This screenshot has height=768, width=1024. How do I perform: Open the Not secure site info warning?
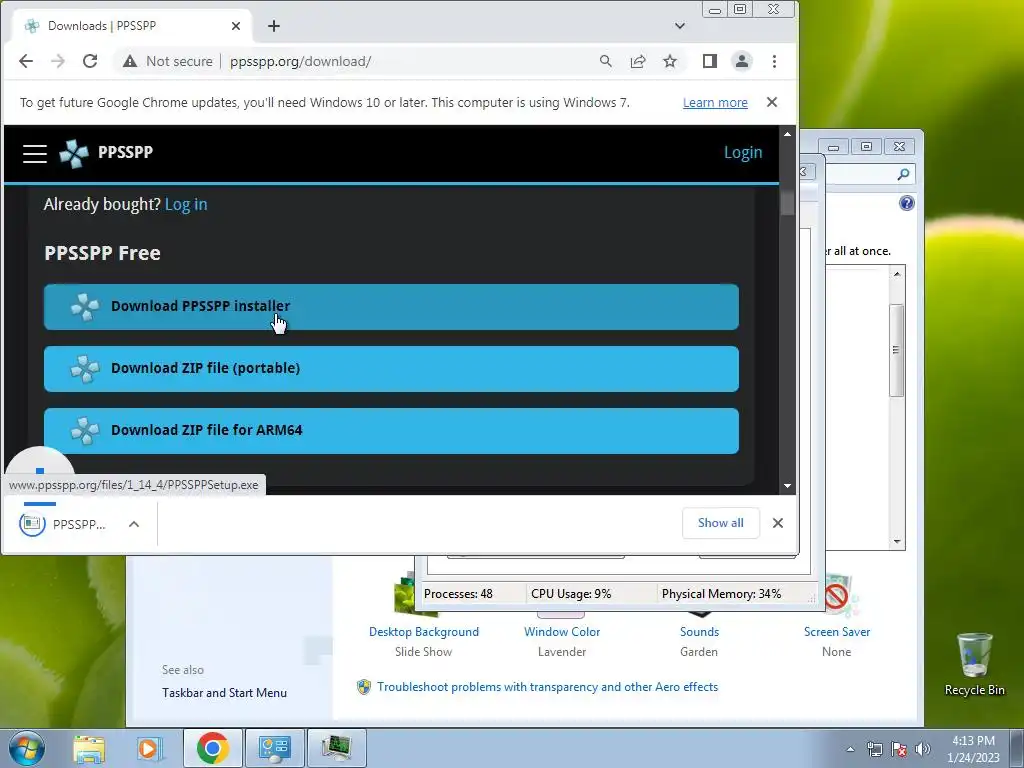168,61
